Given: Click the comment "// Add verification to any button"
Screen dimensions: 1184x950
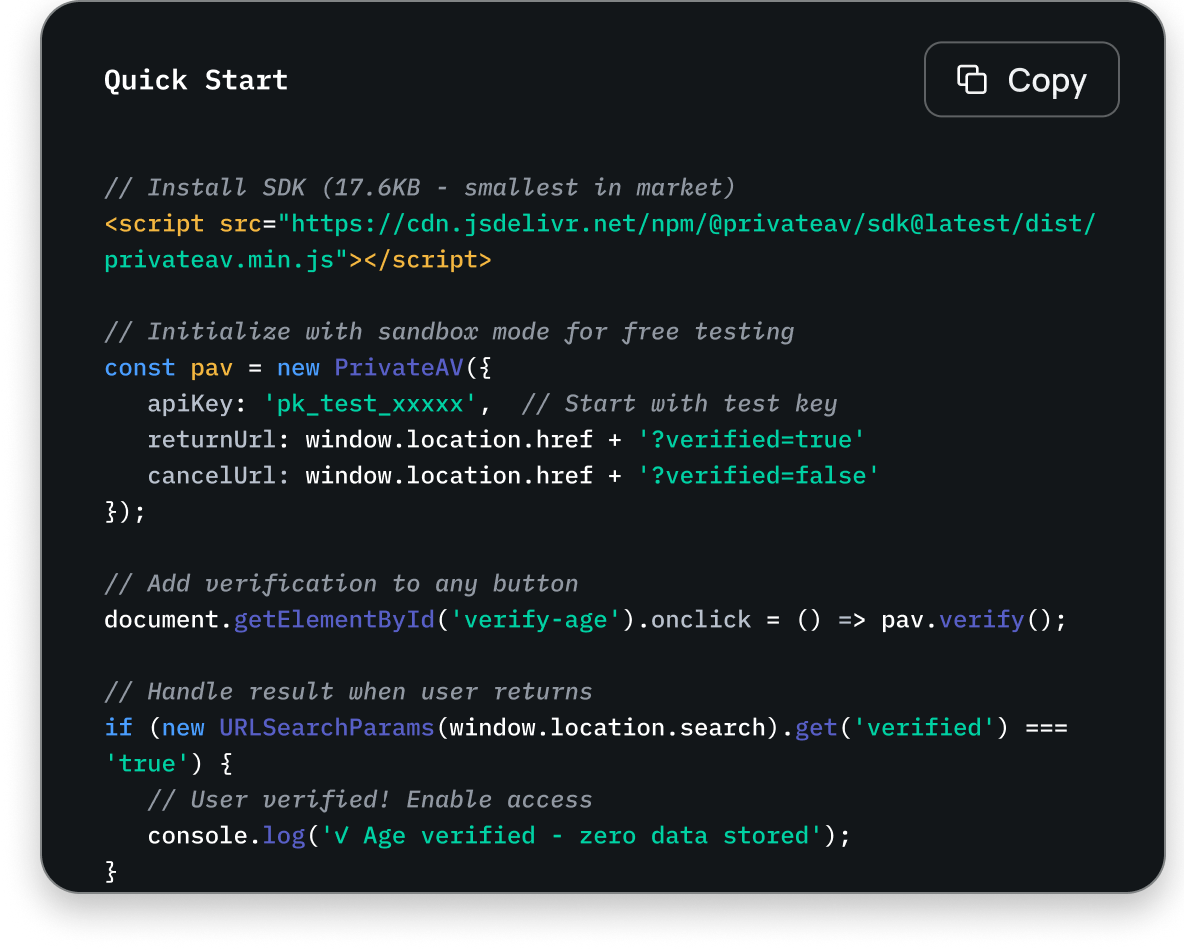Looking at the screenshot, I should pos(341,584).
